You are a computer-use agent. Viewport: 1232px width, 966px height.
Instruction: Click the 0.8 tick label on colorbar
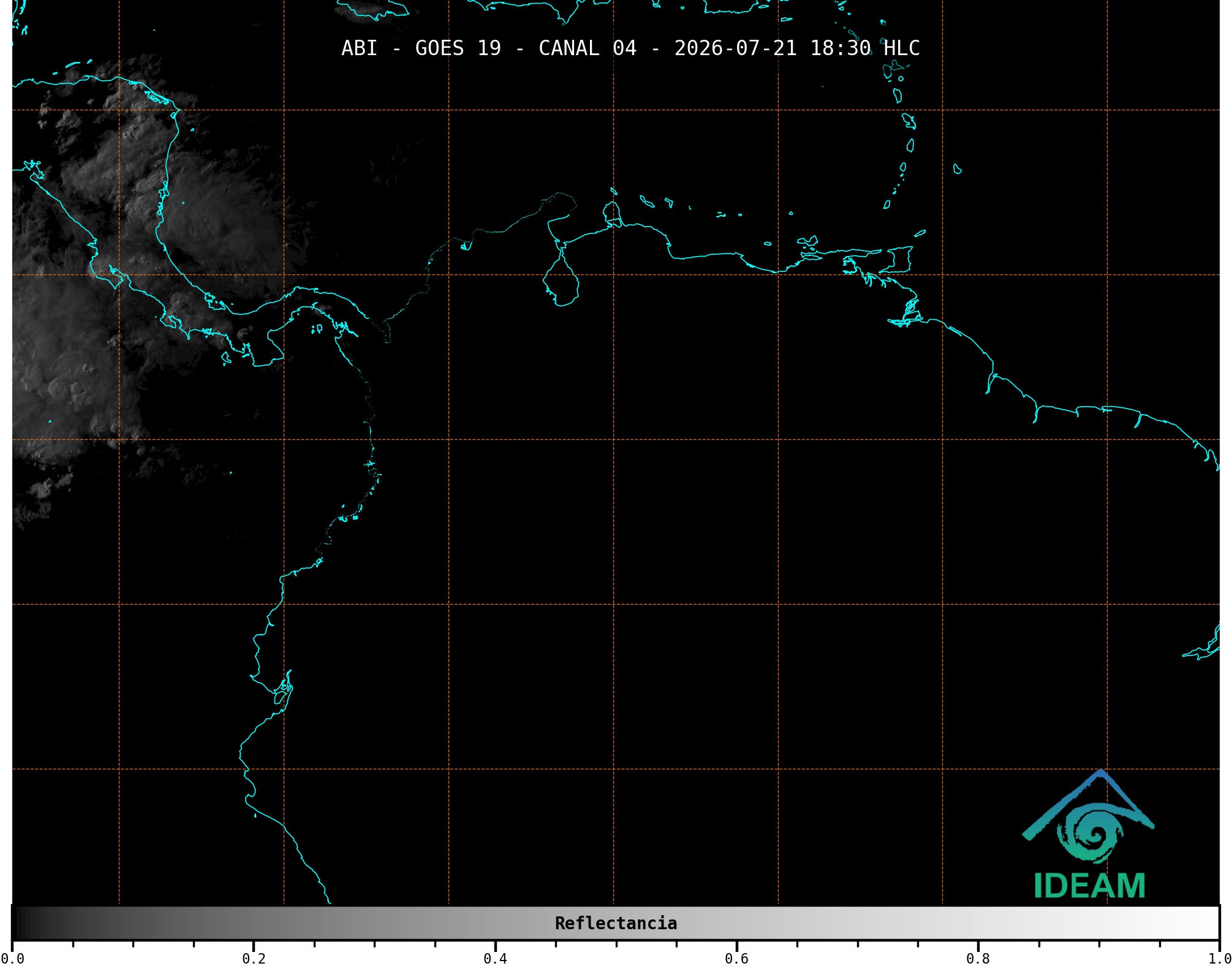click(978, 959)
